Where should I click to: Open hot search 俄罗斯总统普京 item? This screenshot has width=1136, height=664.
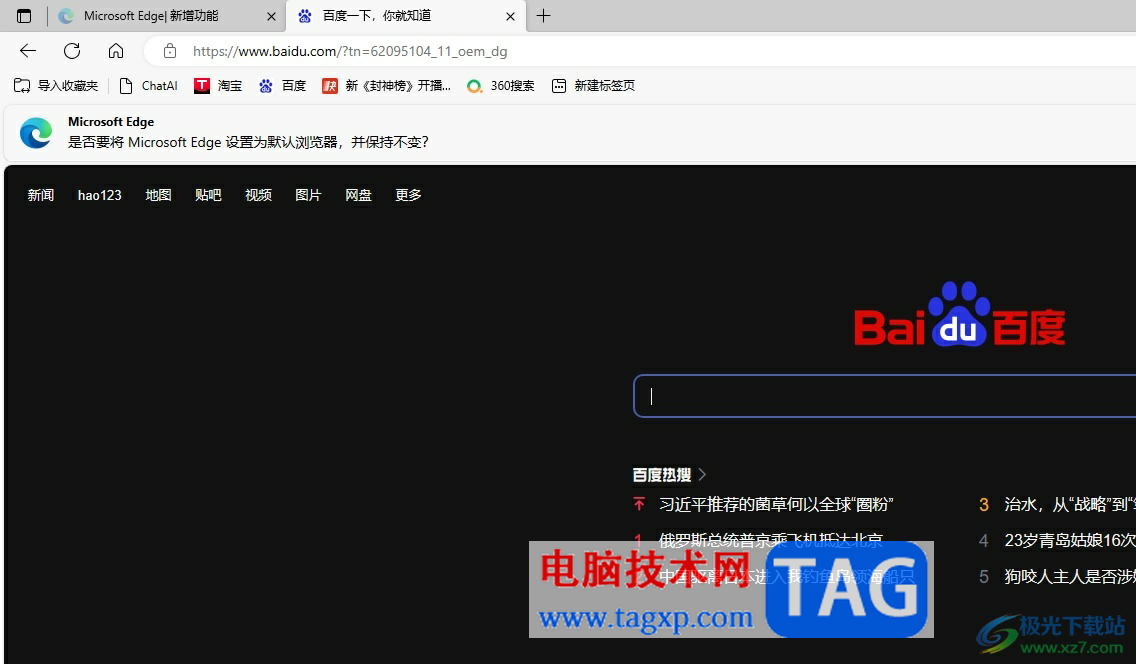771,539
